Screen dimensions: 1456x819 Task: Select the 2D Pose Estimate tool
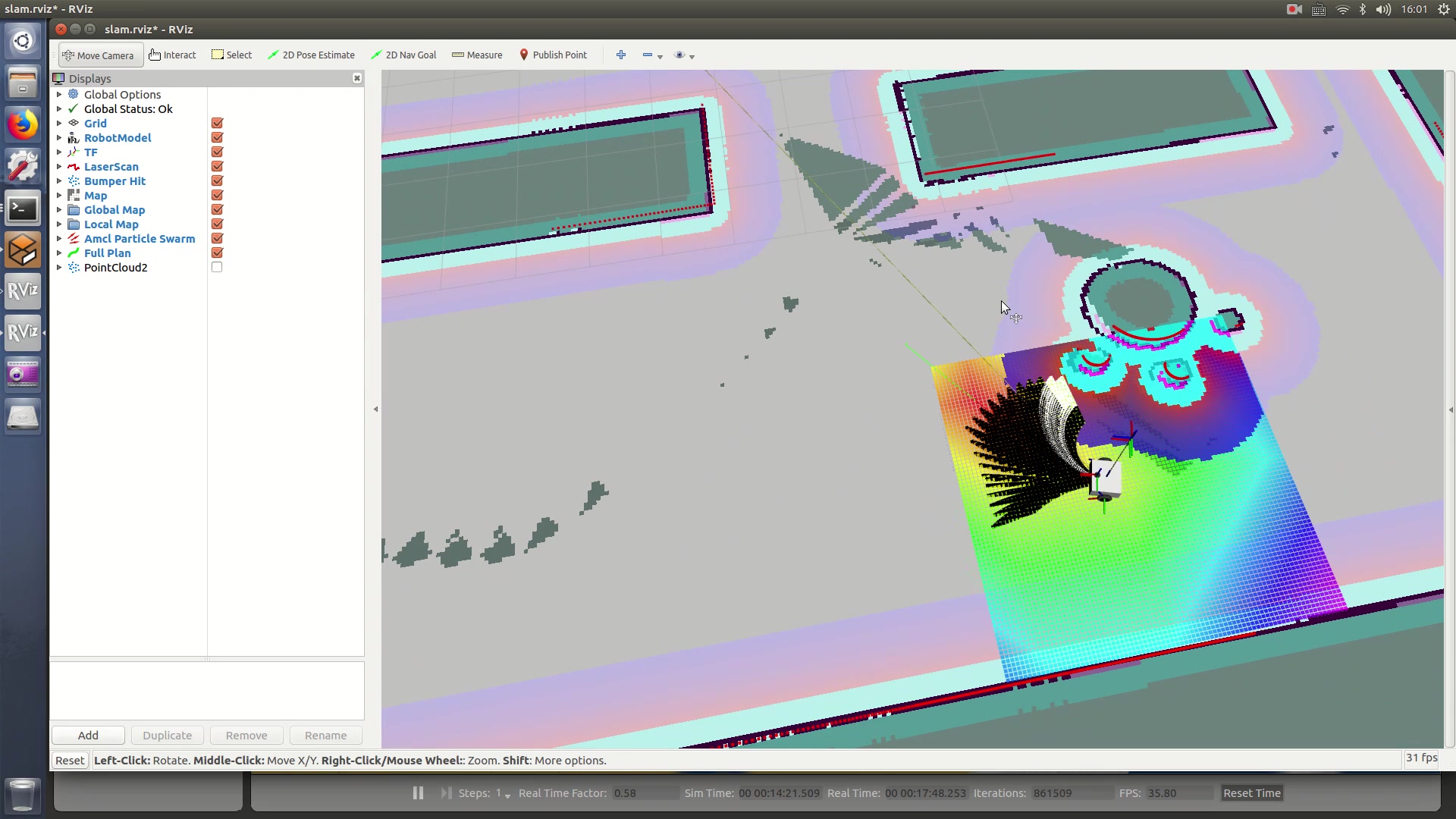[311, 55]
